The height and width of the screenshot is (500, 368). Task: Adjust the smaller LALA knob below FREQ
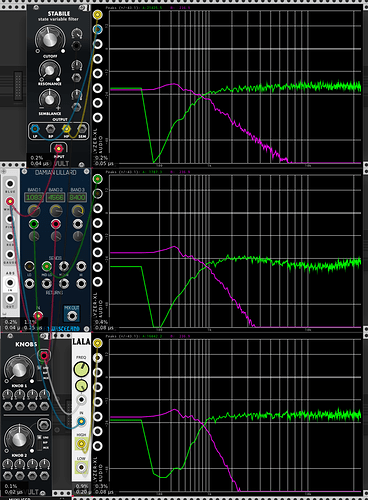(81, 385)
